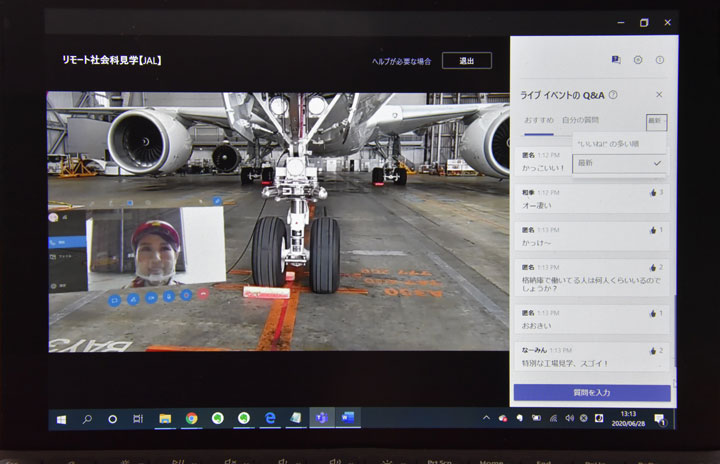Select the "いいね!" の多い順 sort option

608,144
